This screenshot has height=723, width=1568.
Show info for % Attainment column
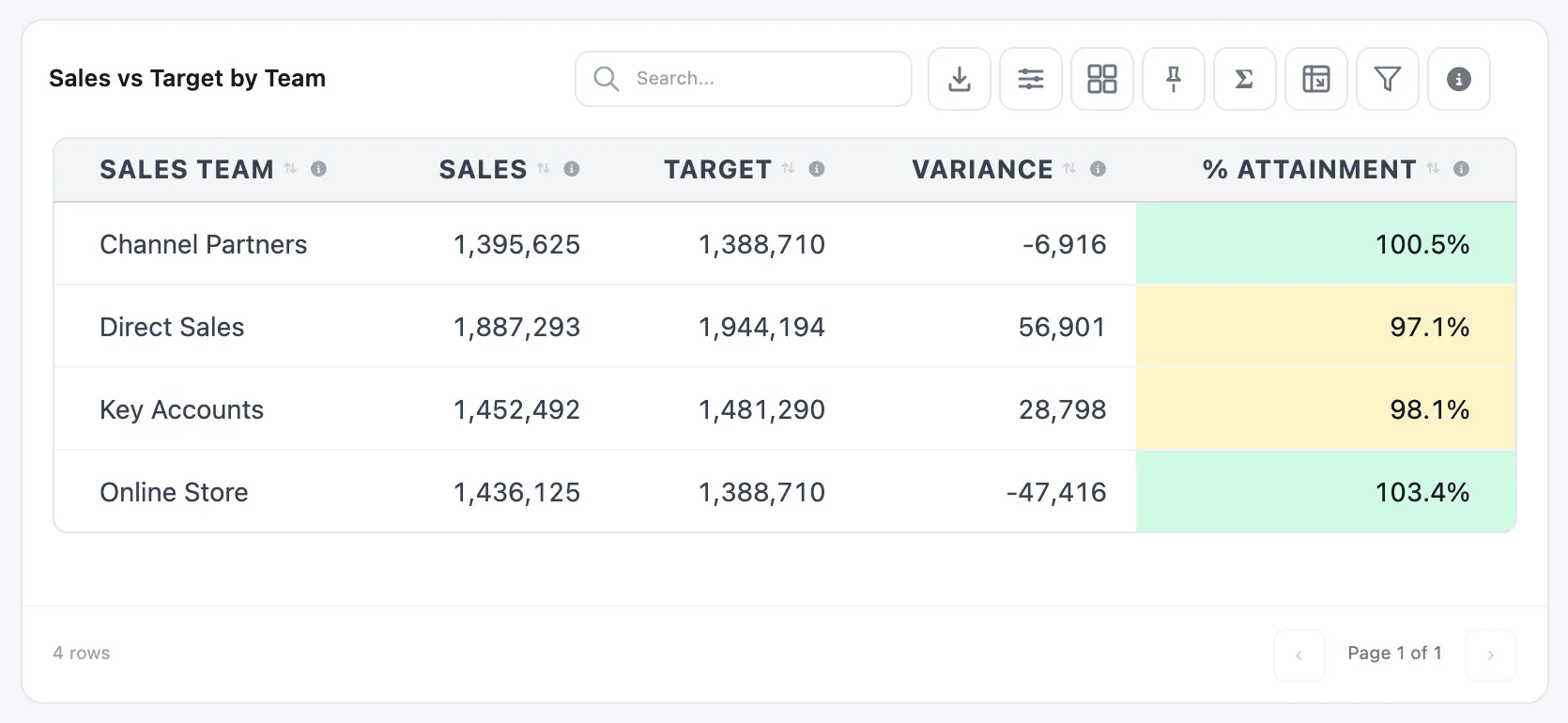(1462, 169)
